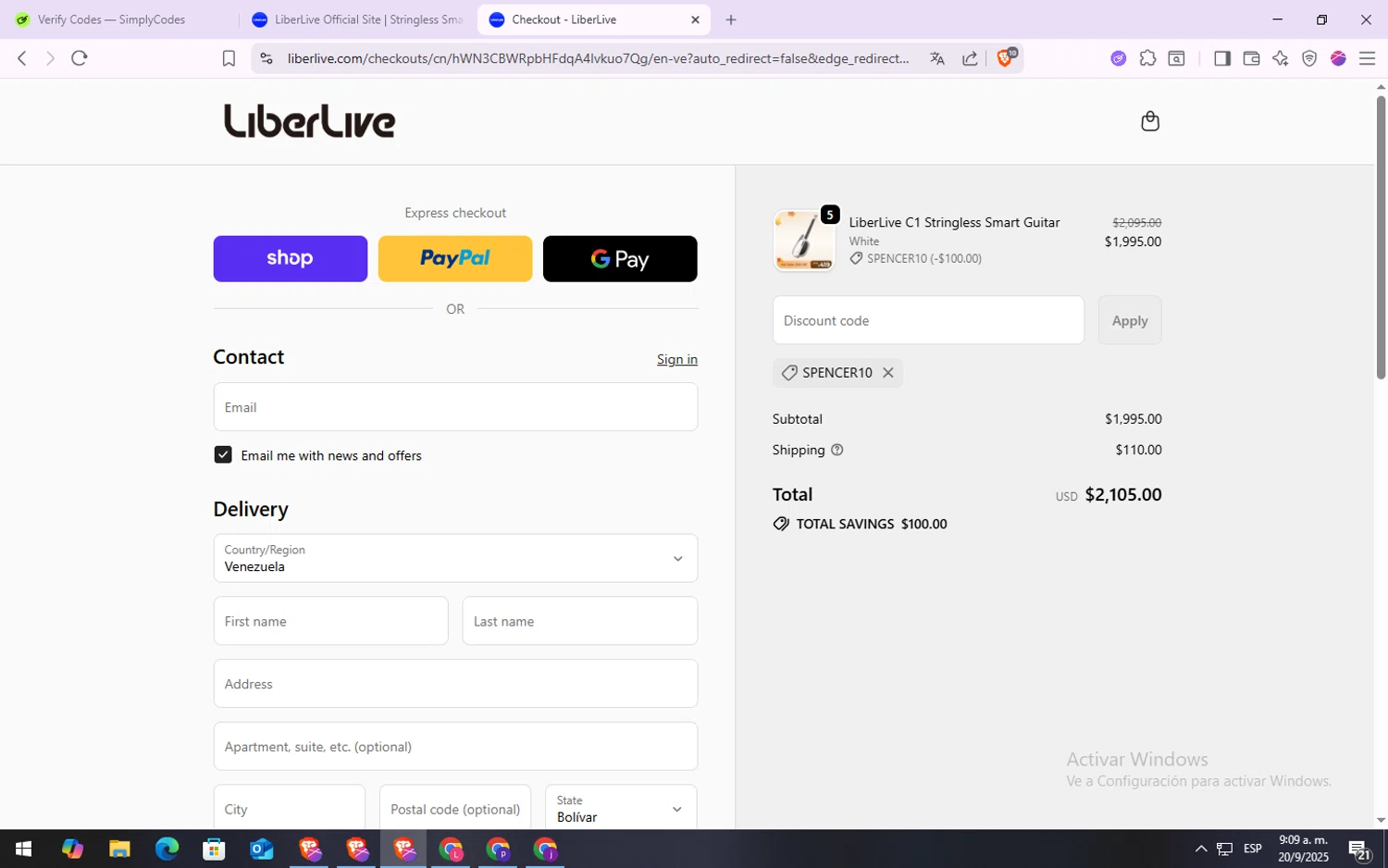Open site settings icon in the address bar
This screenshot has width=1388, height=868.
point(266,58)
